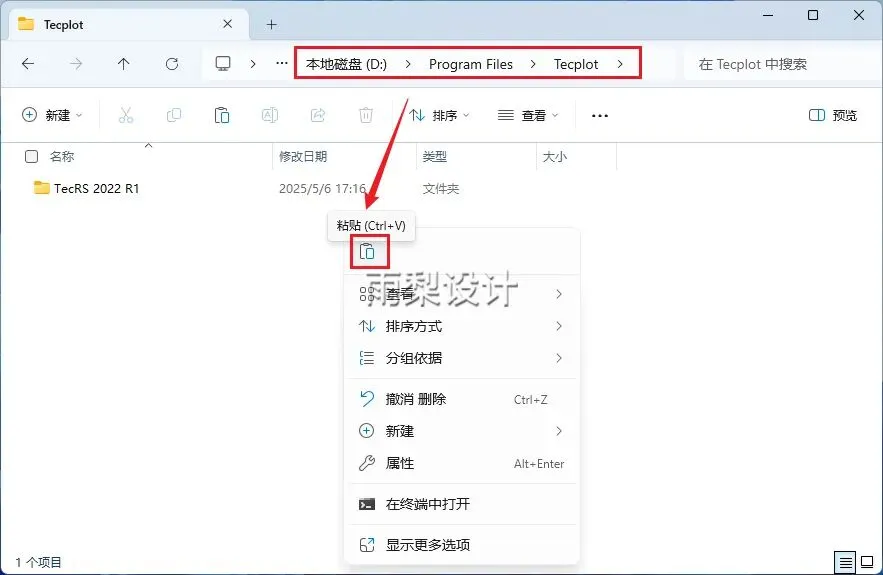
Task: Expand chevron after 本地磁盘 (D:)
Action: coord(408,64)
